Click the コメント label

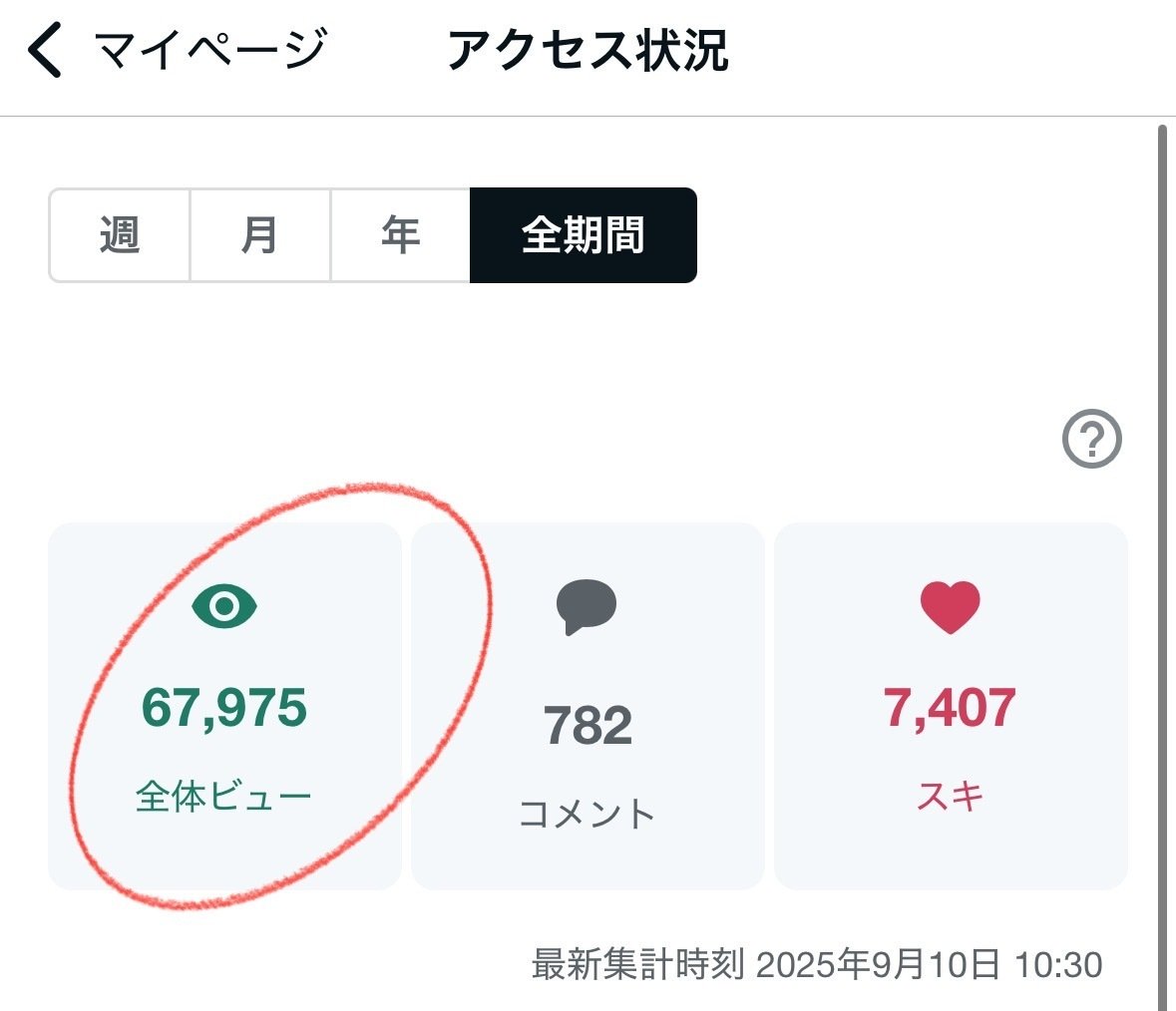(x=588, y=814)
